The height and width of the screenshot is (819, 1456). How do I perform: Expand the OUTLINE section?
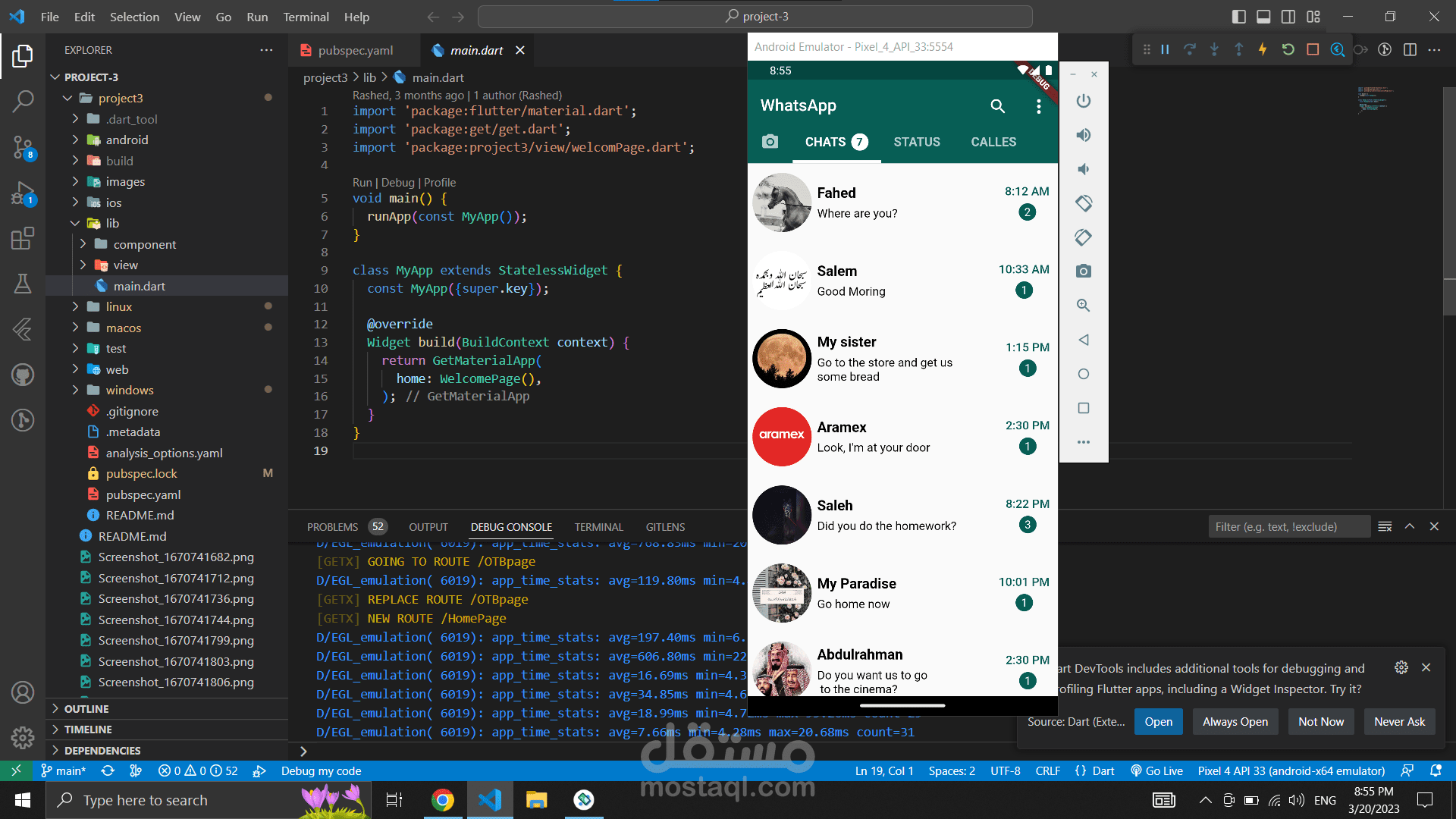(x=86, y=709)
